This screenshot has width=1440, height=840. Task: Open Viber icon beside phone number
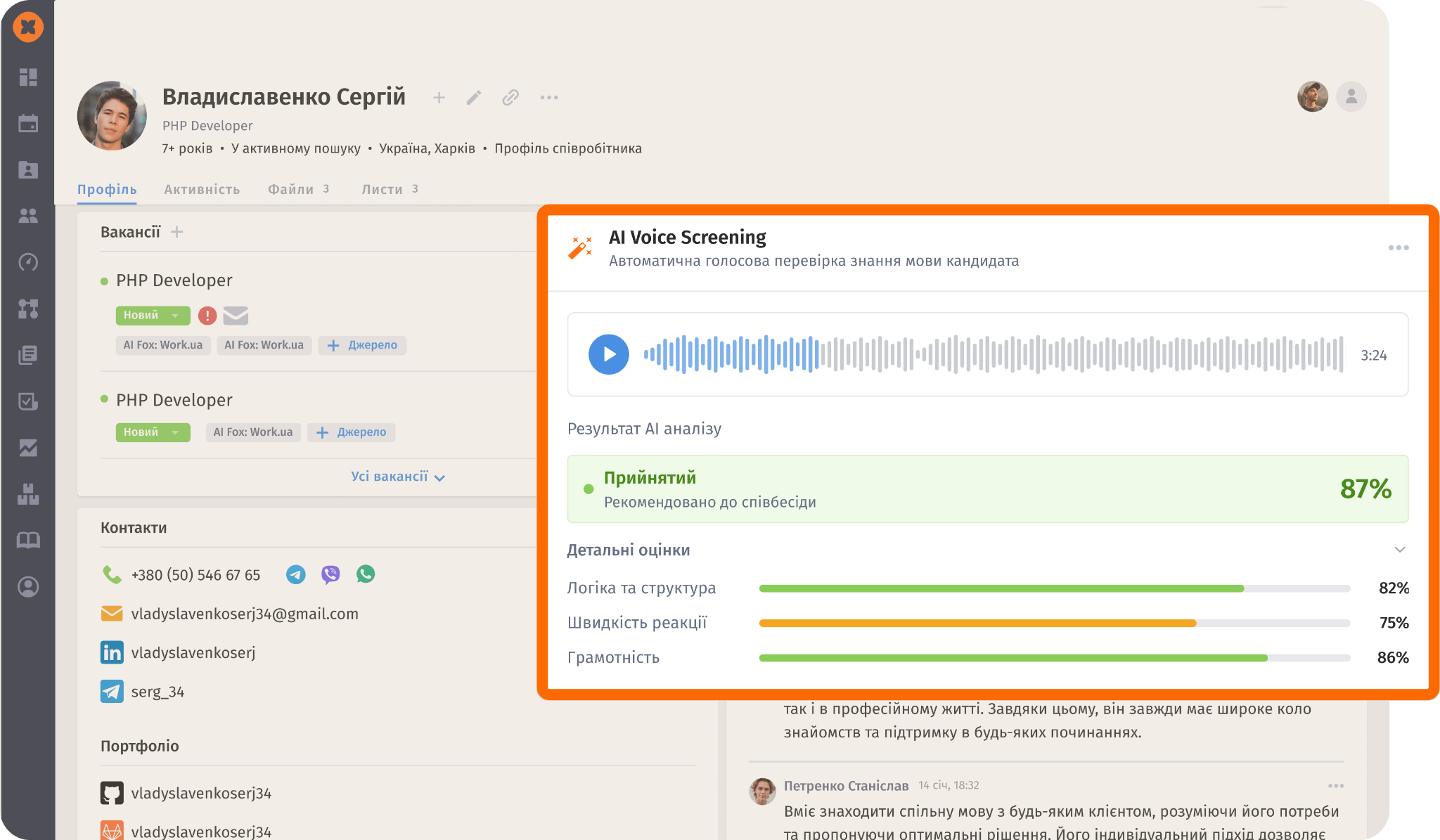330,574
